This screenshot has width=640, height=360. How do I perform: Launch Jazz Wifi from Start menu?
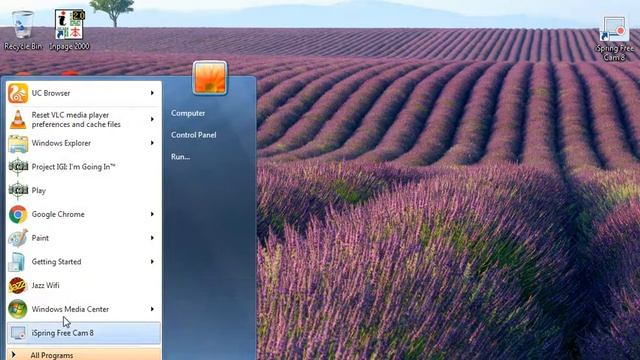(x=84, y=285)
